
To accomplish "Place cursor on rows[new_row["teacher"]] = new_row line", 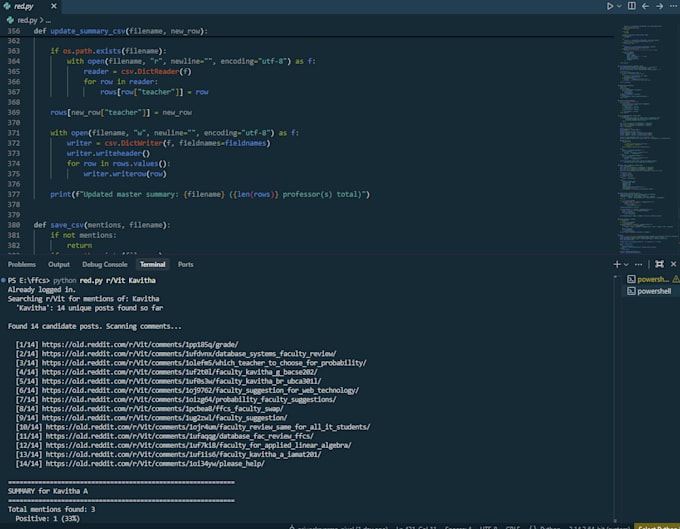I will (121, 112).
